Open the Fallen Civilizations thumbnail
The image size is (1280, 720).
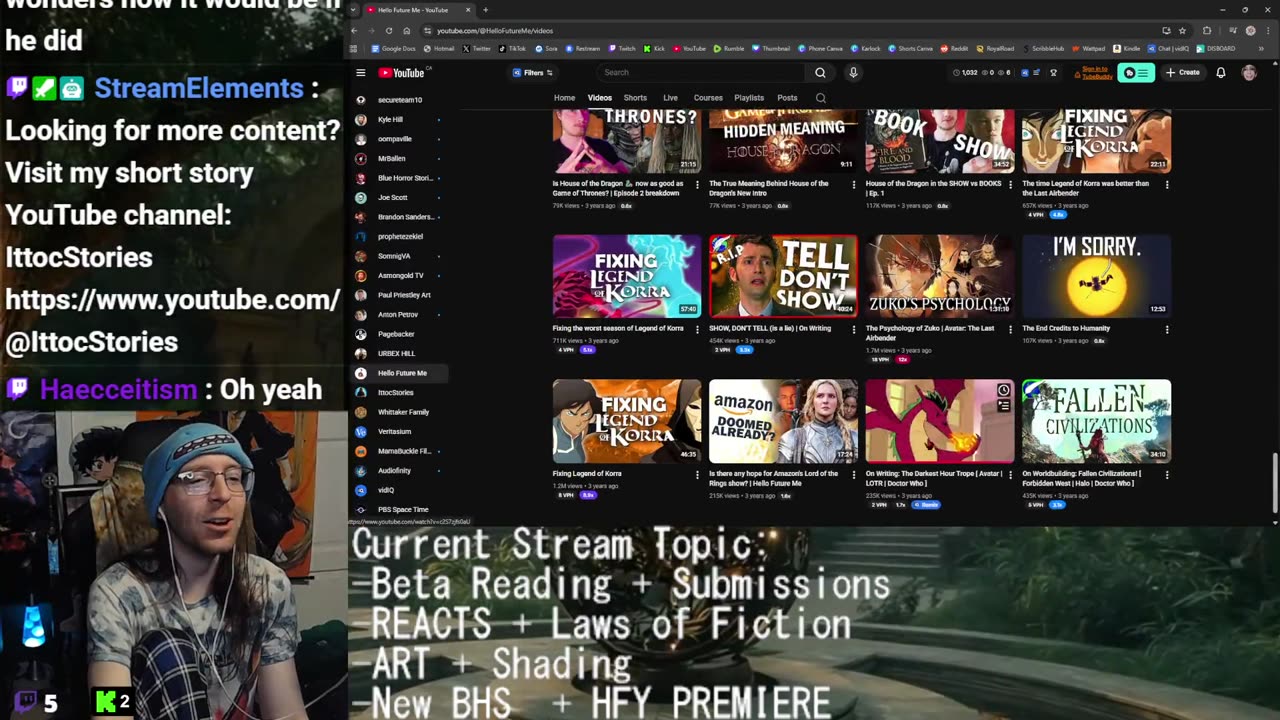pyautogui.click(x=1096, y=421)
